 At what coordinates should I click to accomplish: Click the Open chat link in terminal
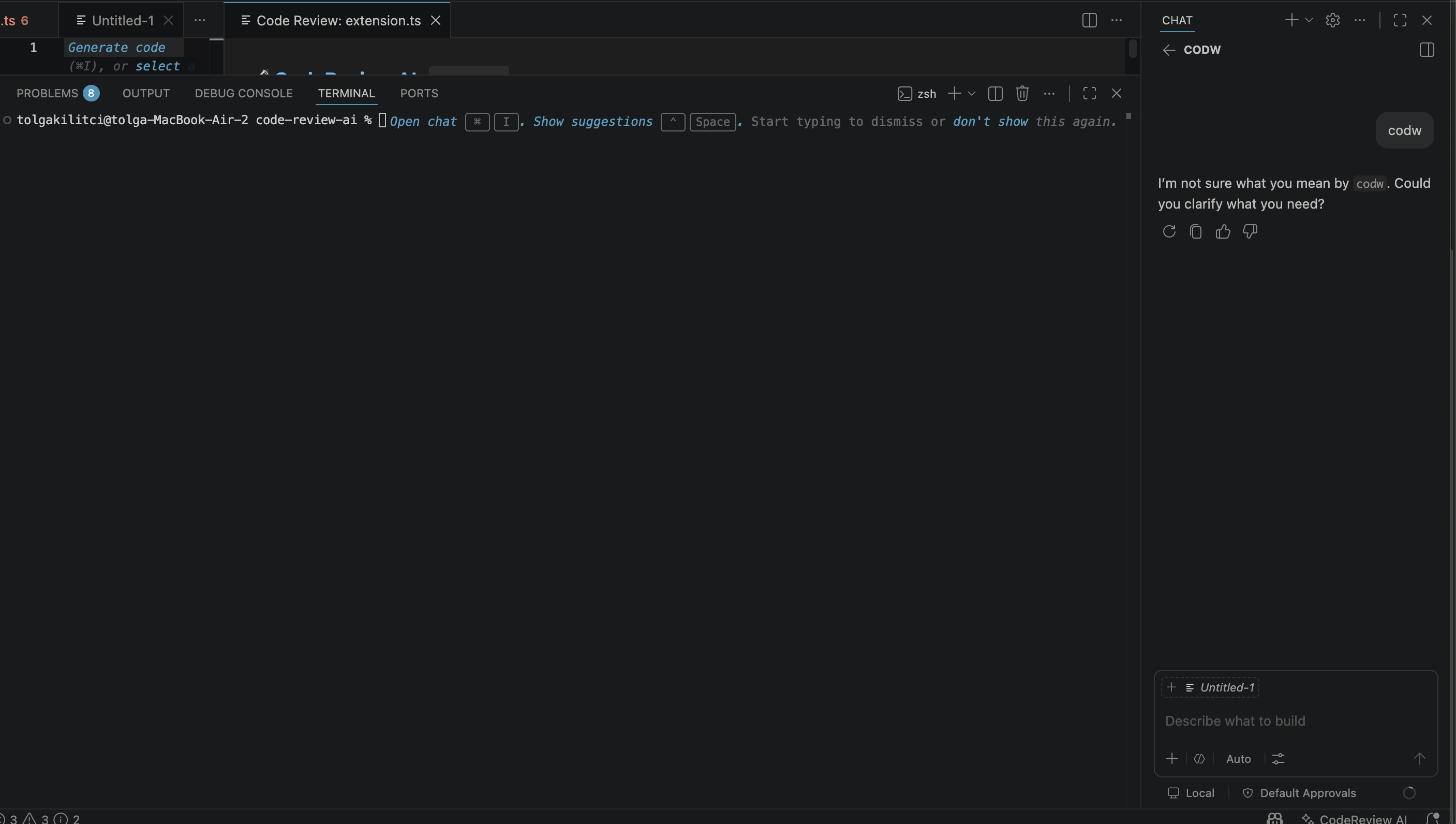[423, 122]
